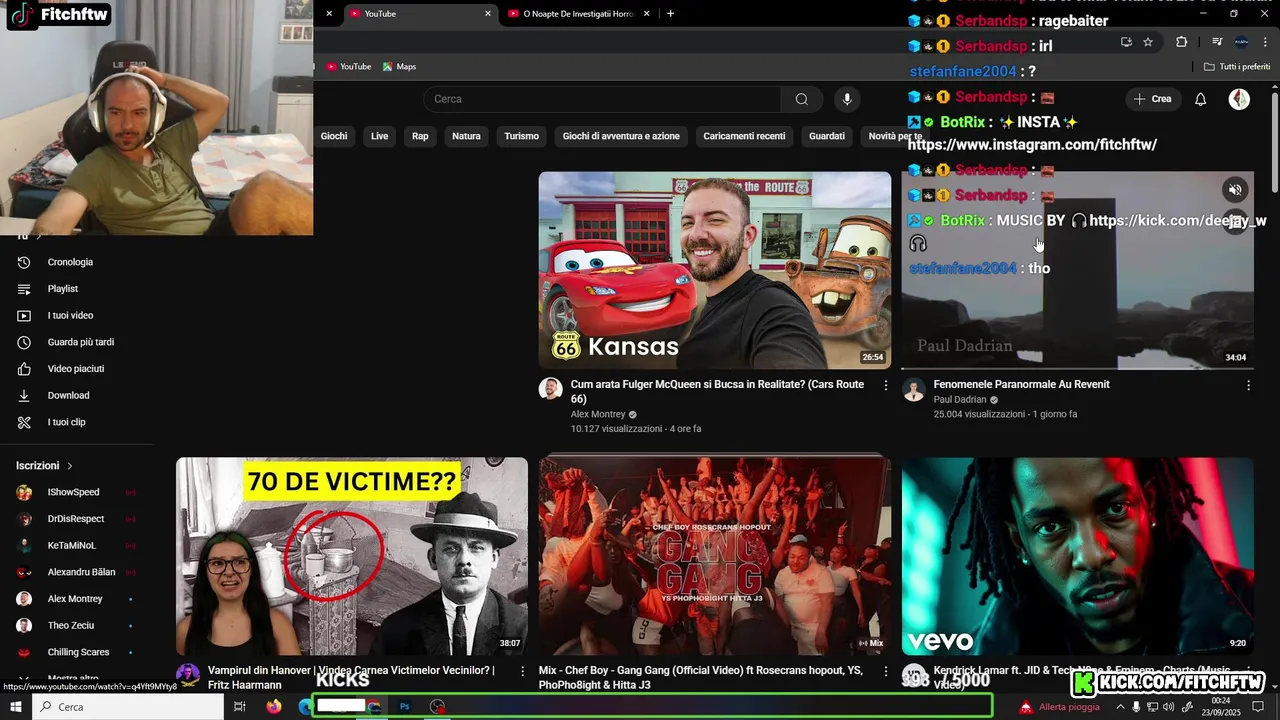Select Caricamenti recenti filter chip
The height and width of the screenshot is (720, 1280).
744,136
